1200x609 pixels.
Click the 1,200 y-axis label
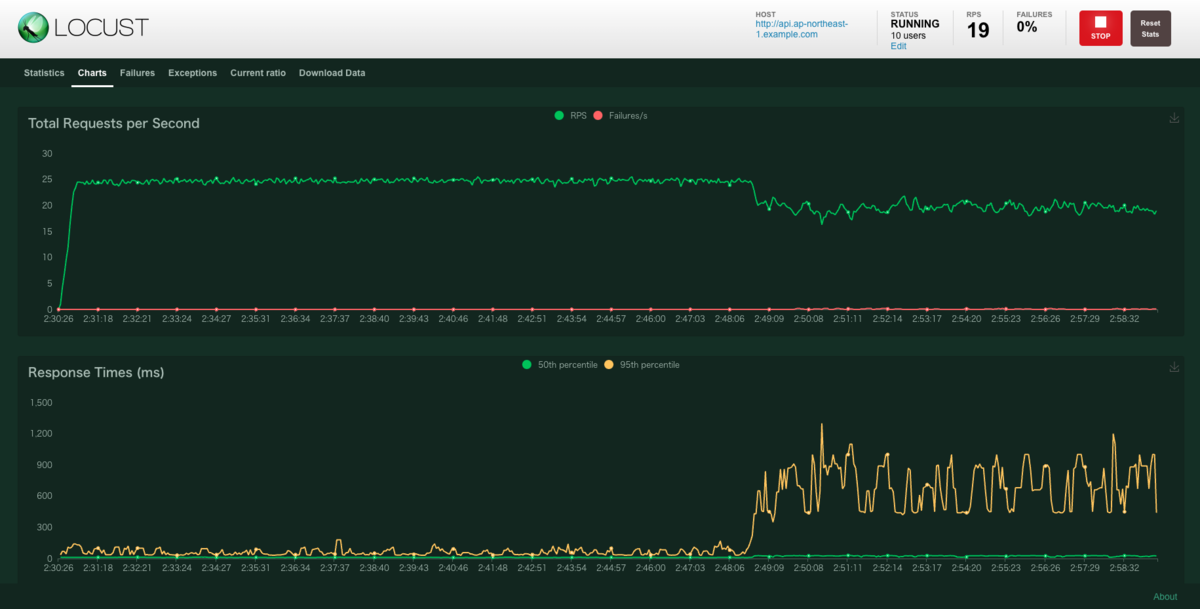41,433
